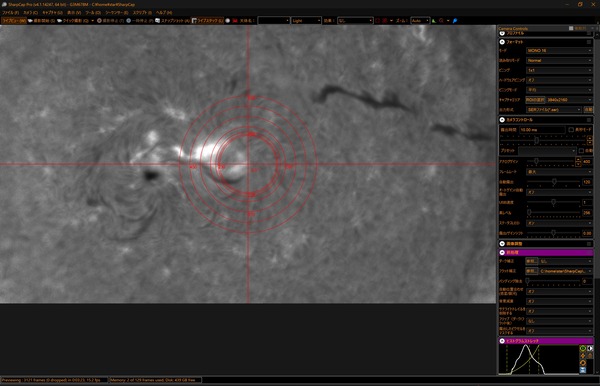Open the Sequencer menu
Image resolution: width=600 pixels, height=386 pixels.
click(117, 13)
